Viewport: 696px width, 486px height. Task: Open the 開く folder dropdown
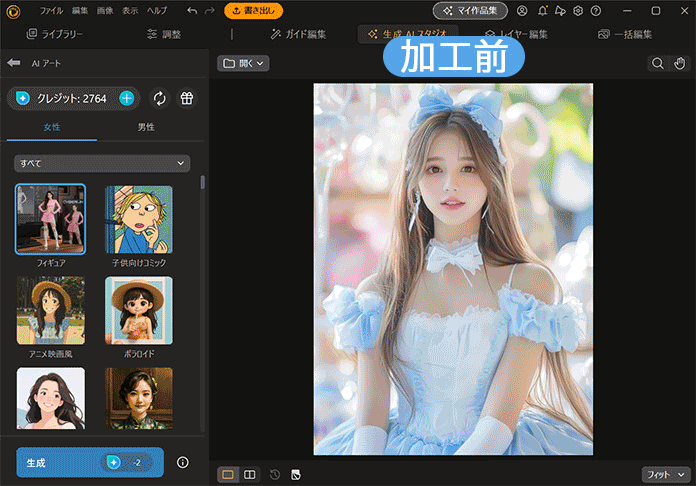pyautogui.click(x=243, y=63)
